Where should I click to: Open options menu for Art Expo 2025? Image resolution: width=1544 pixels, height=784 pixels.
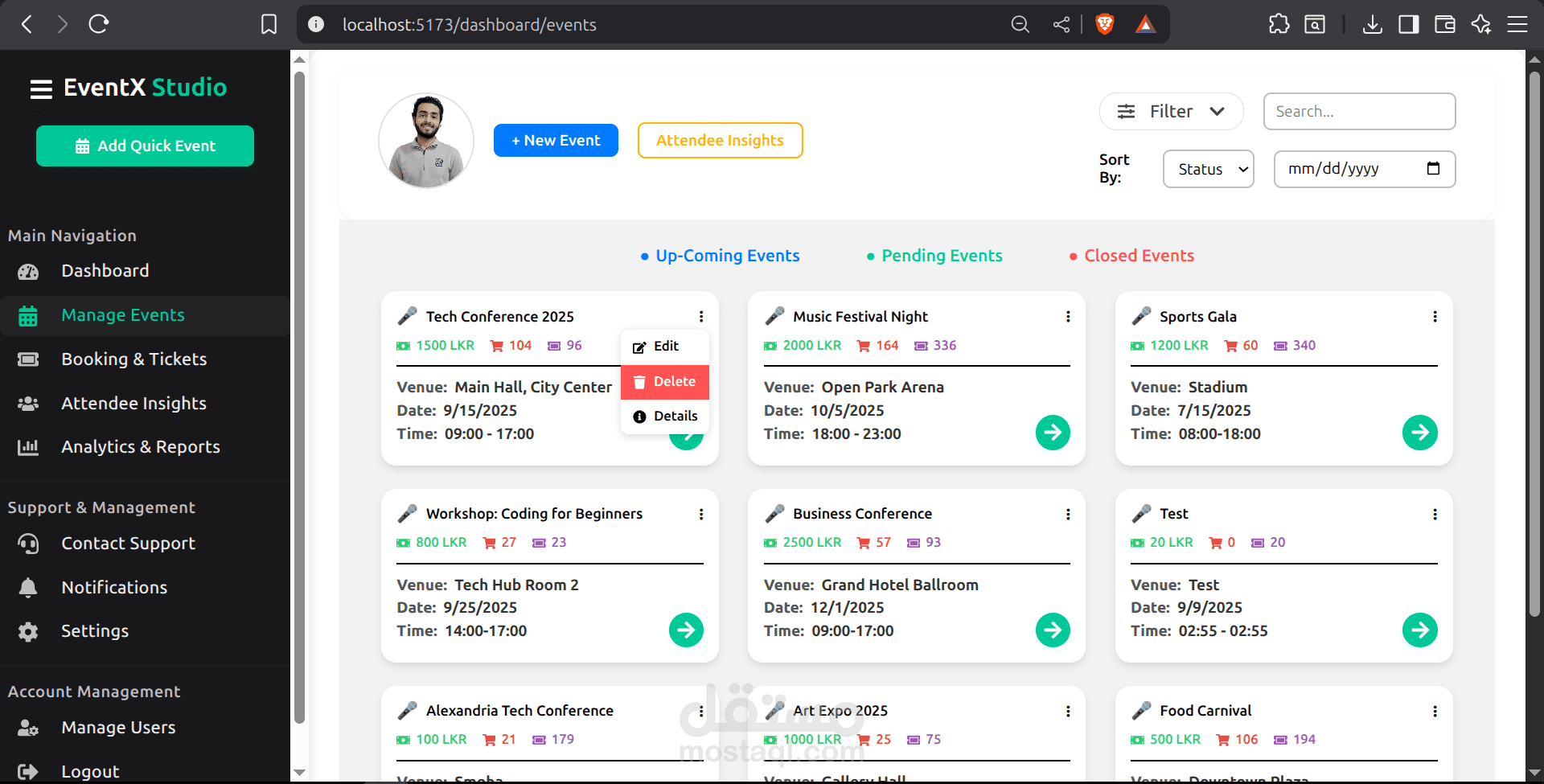coord(1068,711)
